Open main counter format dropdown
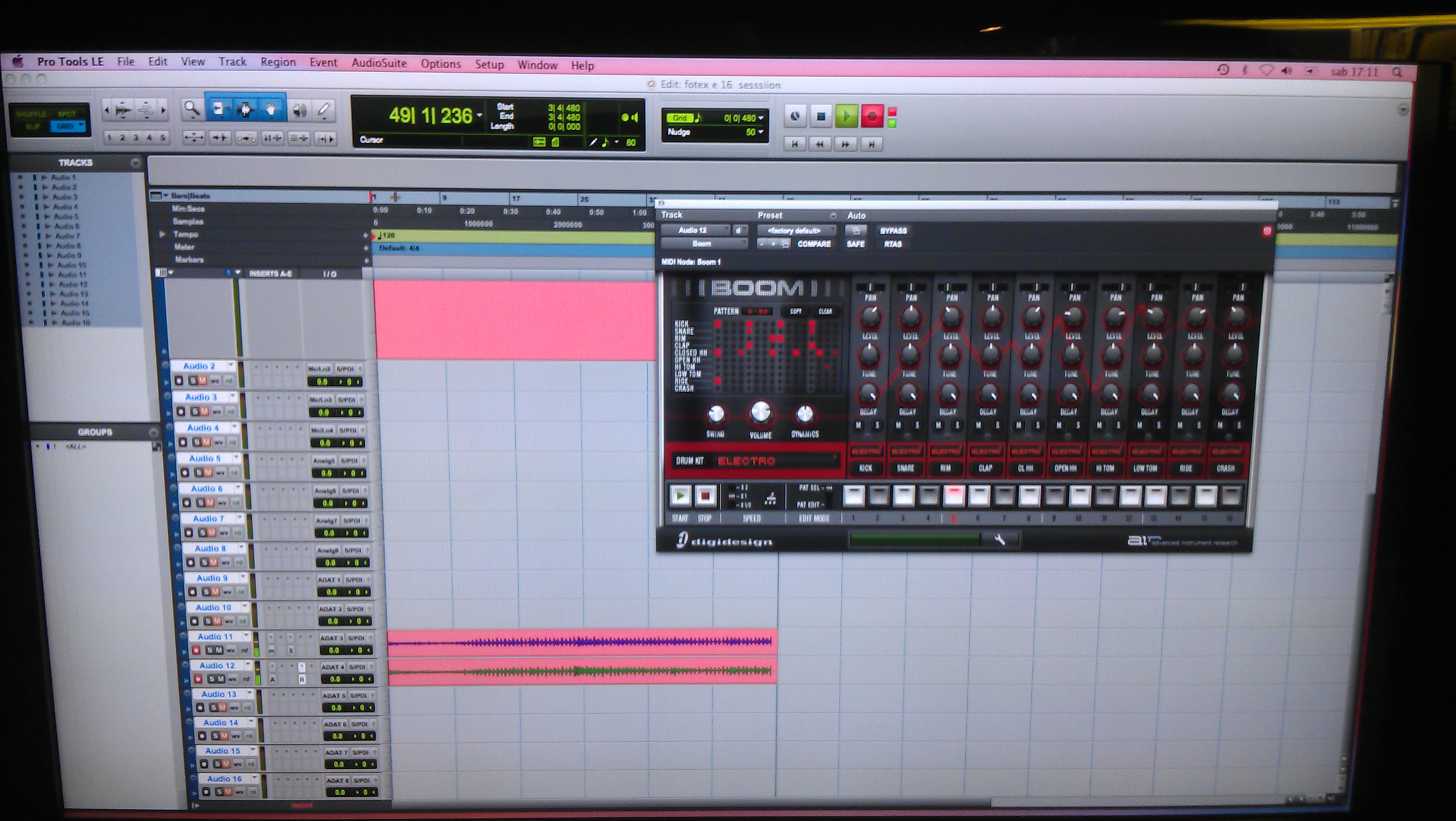The width and height of the screenshot is (1456, 821). (x=479, y=115)
